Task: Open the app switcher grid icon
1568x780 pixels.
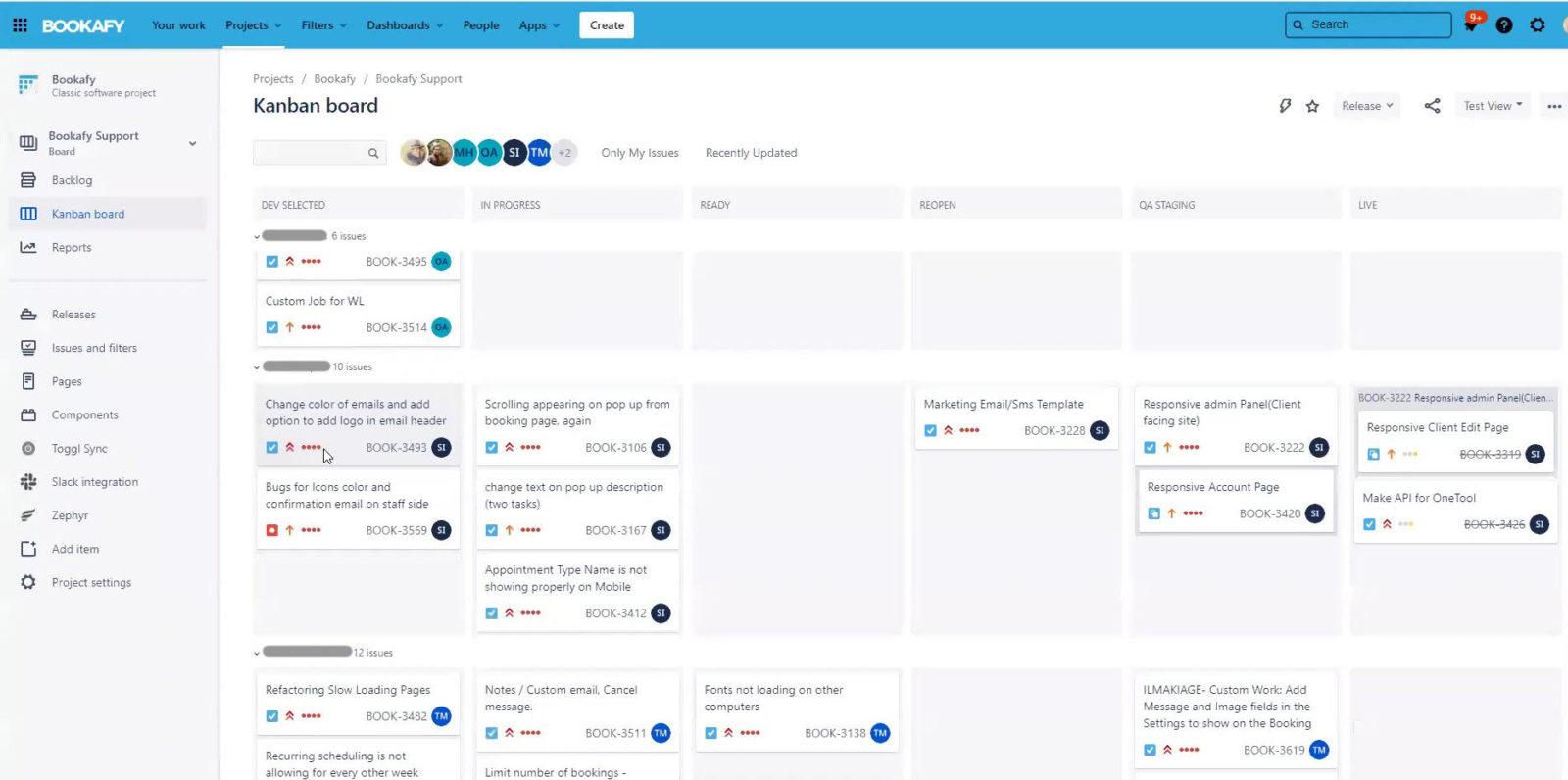Action: tap(20, 25)
